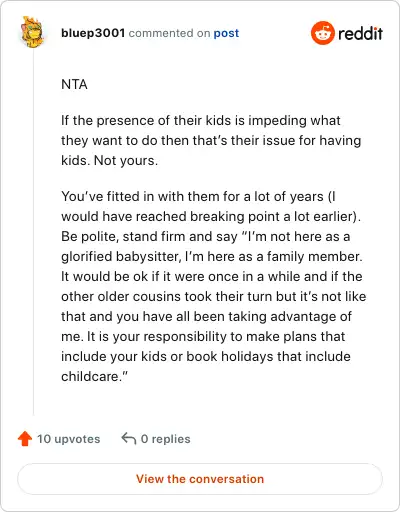400x512 pixels.
Task: Click the NTA verdict text
Action: (x=74, y=84)
